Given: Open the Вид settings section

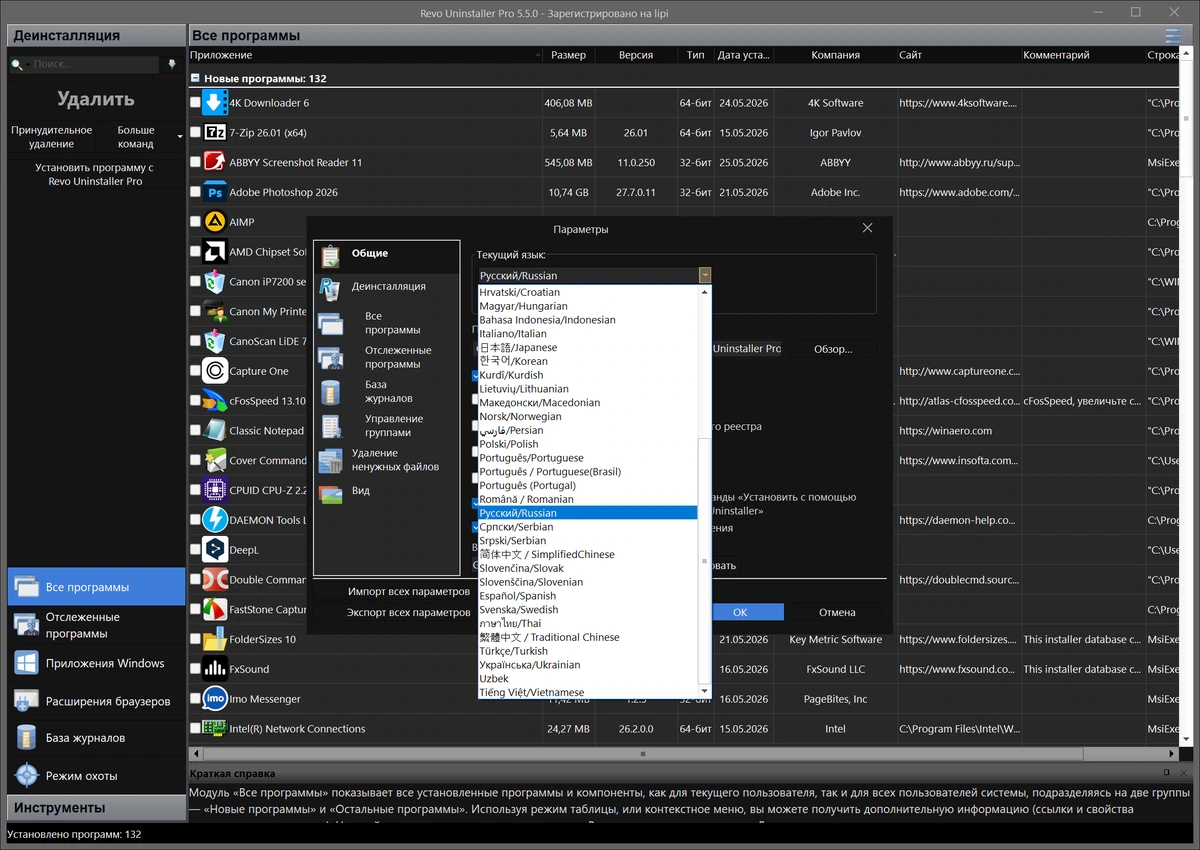Looking at the screenshot, I should tap(388, 491).
